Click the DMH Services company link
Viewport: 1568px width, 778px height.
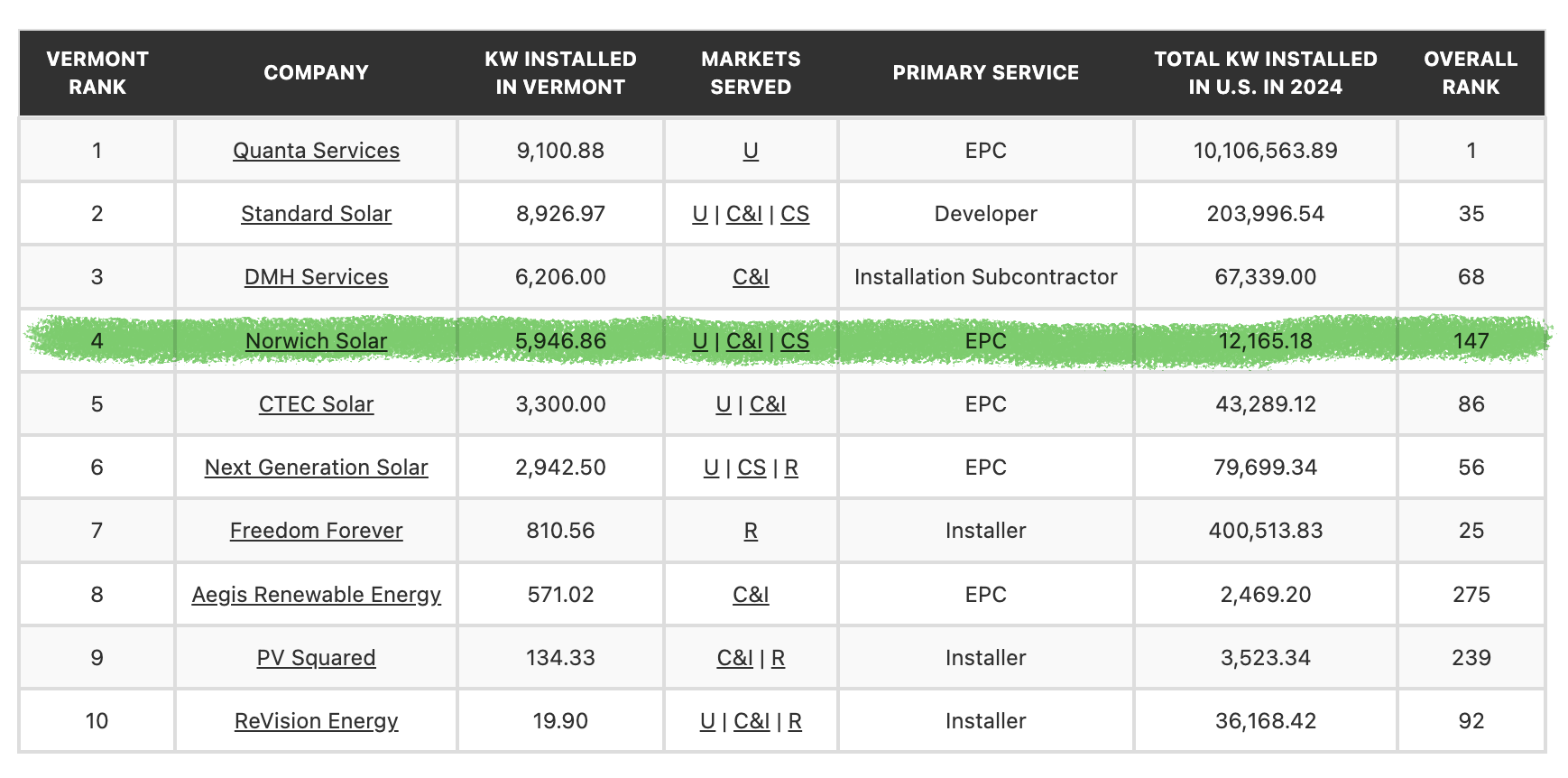[x=316, y=277]
